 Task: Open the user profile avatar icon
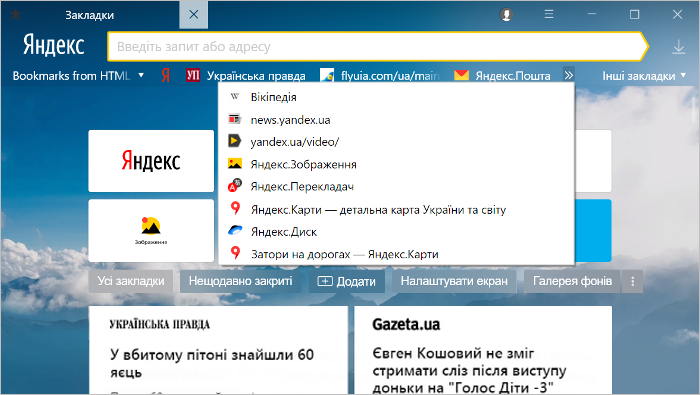506,15
